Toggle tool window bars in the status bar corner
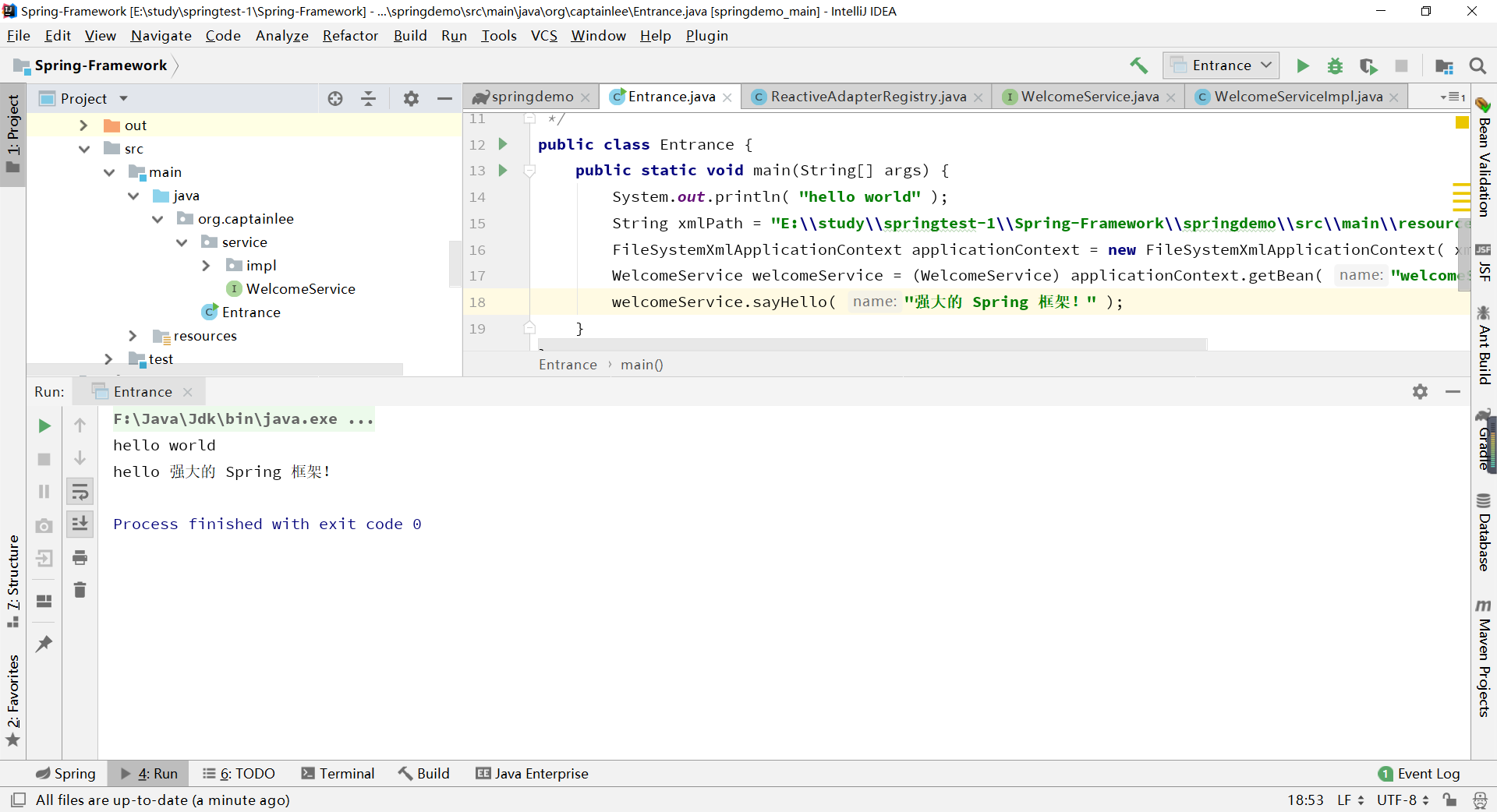 point(18,800)
